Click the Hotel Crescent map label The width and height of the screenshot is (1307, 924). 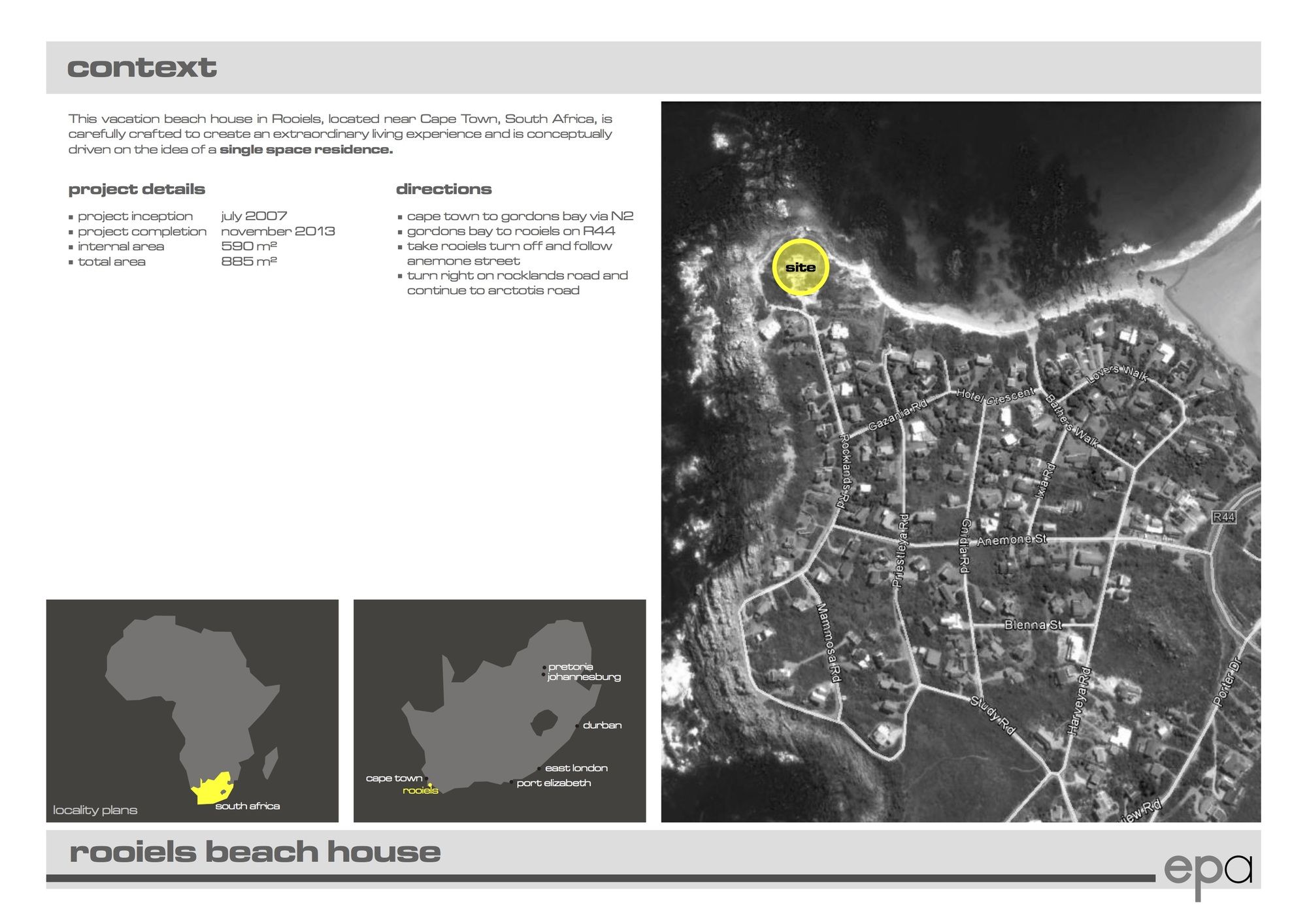[995, 395]
